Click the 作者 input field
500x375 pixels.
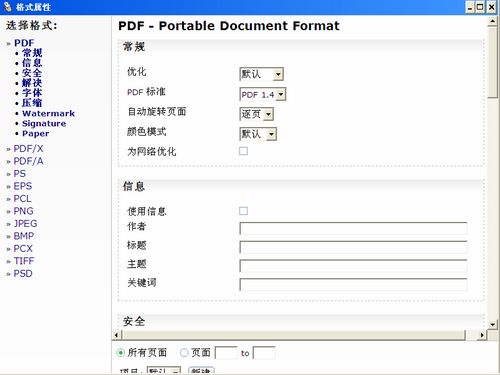[x=353, y=228]
